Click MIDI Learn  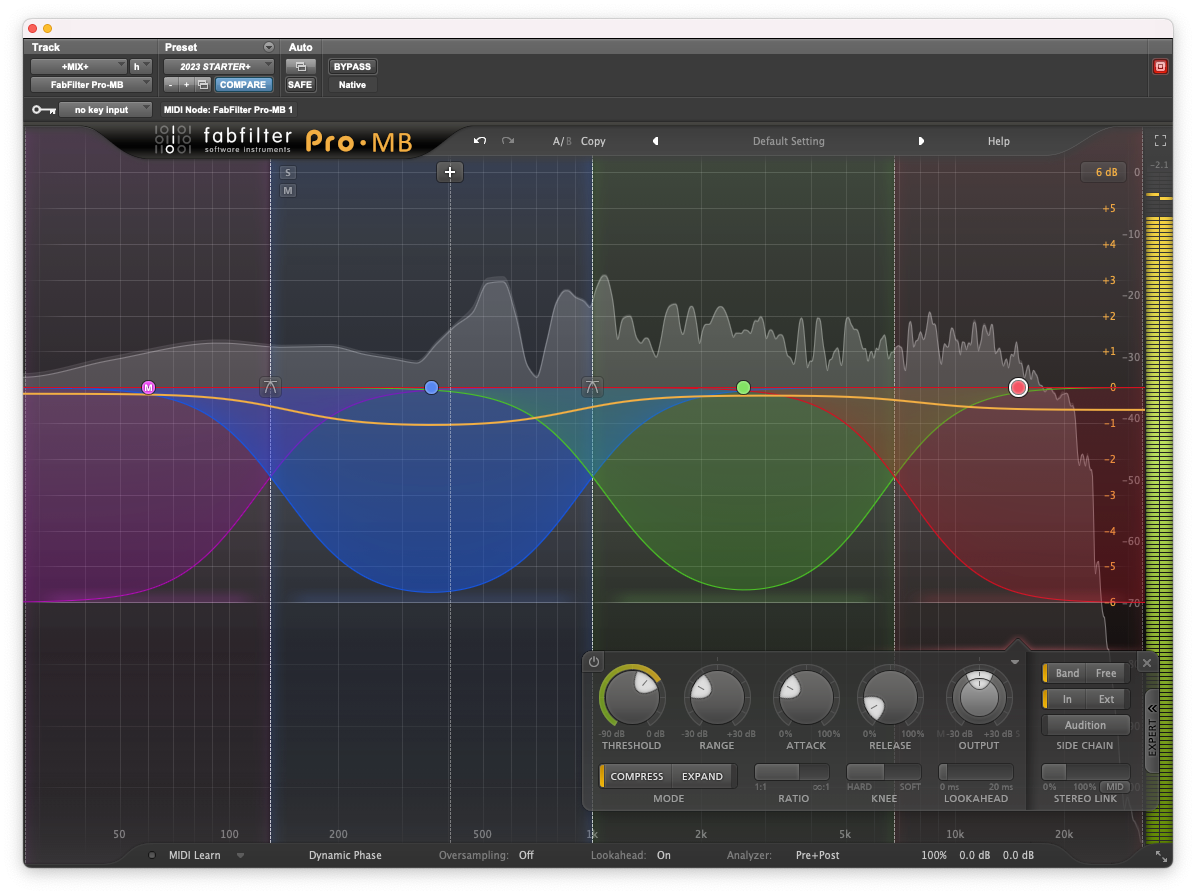[x=195, y=855]
